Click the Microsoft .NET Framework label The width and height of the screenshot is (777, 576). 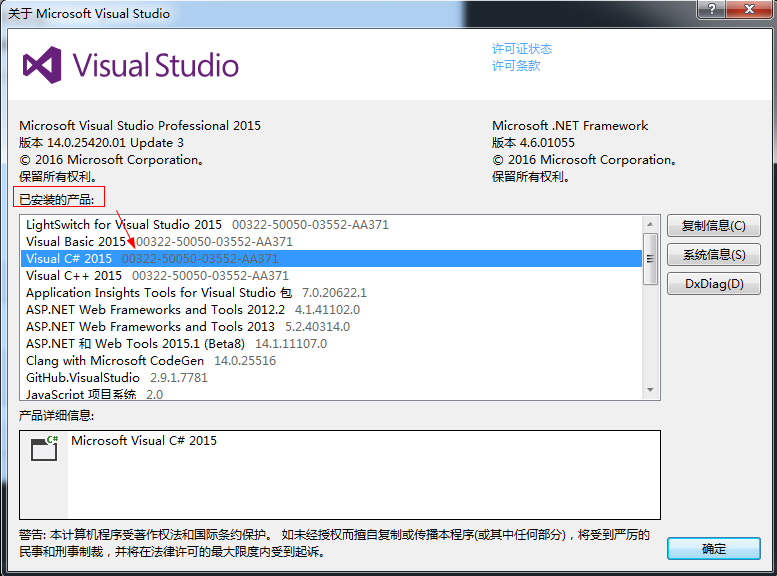click(x=570, y=125)
